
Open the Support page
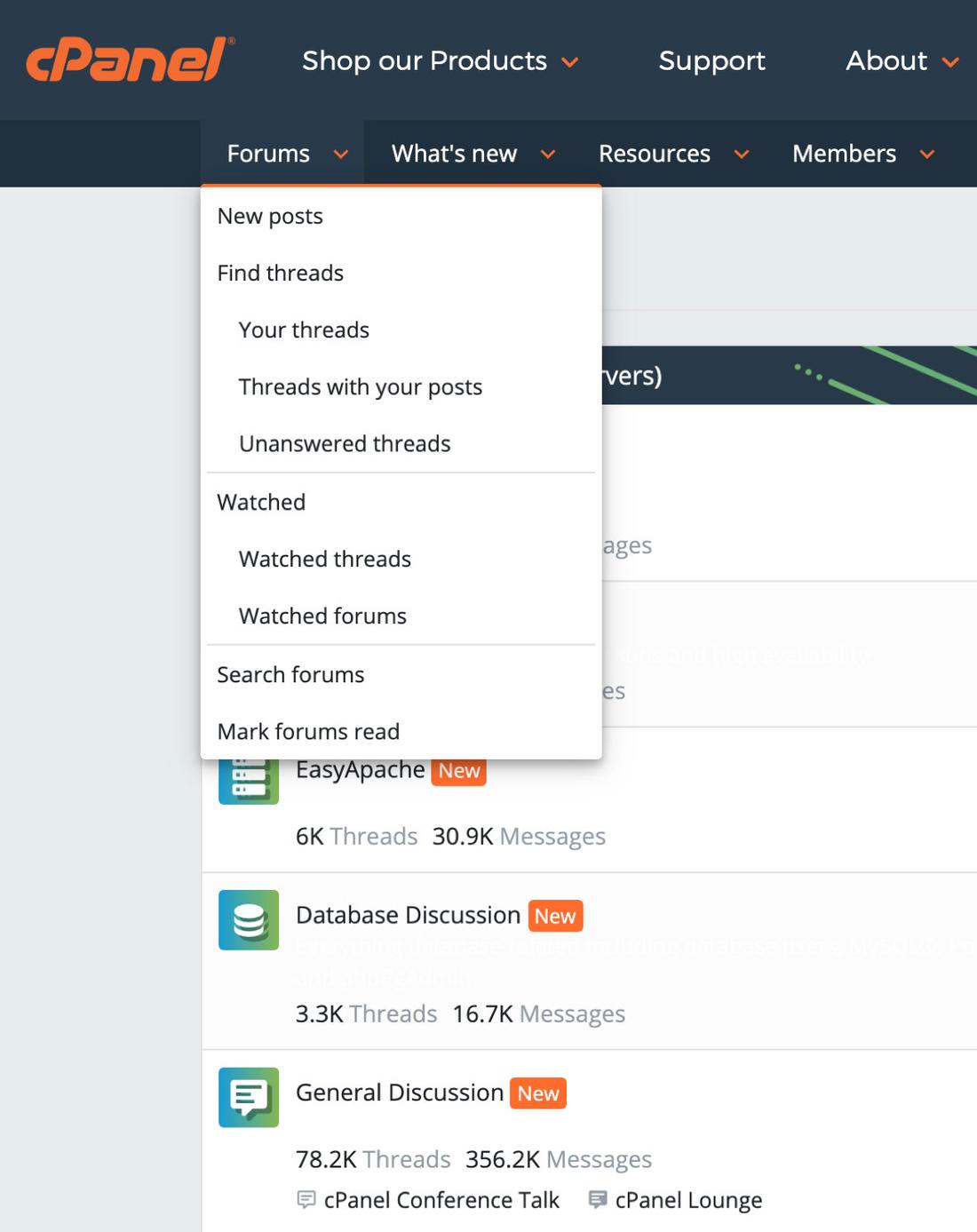711,61
